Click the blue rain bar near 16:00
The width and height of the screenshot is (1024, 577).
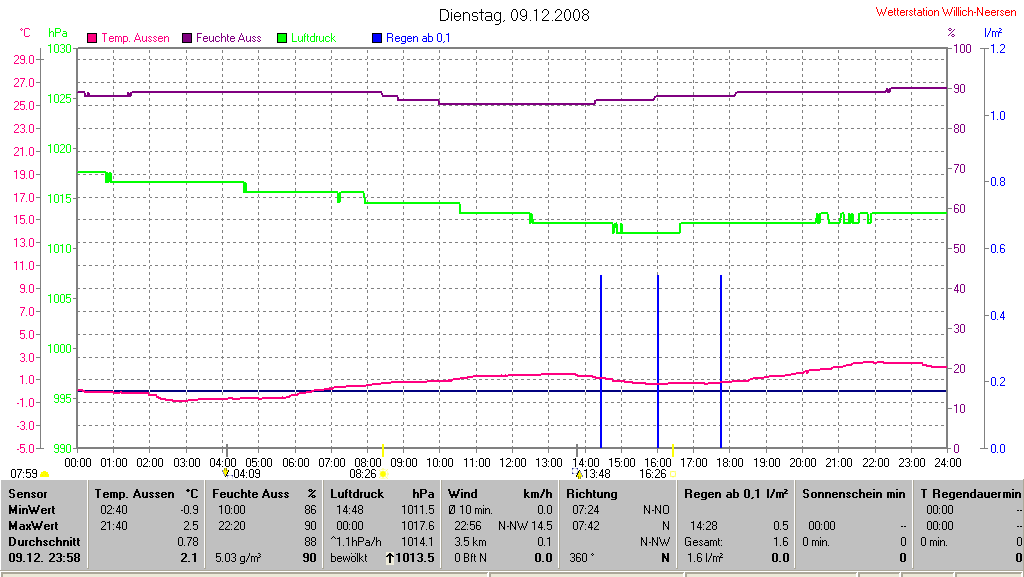coord(658,362)
